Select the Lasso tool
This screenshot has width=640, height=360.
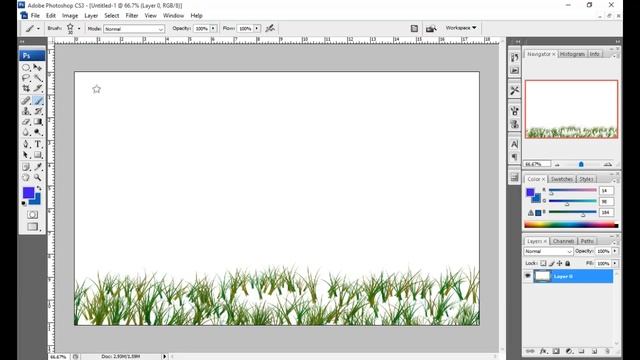(x=26, y=78)
